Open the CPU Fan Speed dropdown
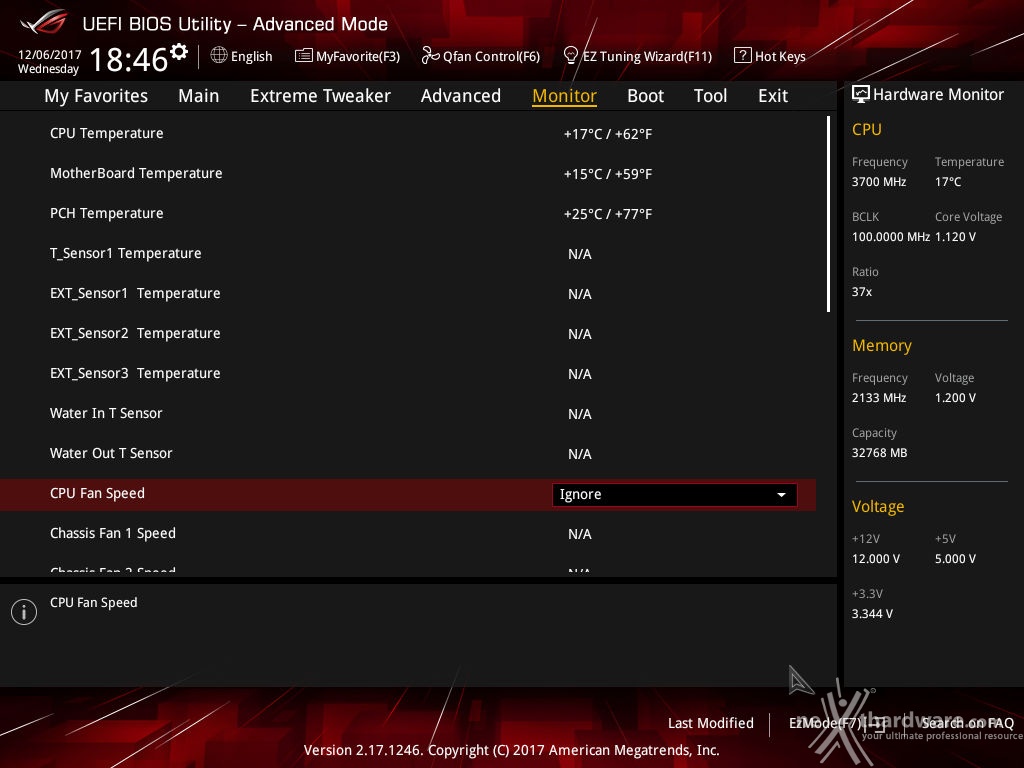The height and width of the screenshot is (768, 1024). tap(675, 494)
